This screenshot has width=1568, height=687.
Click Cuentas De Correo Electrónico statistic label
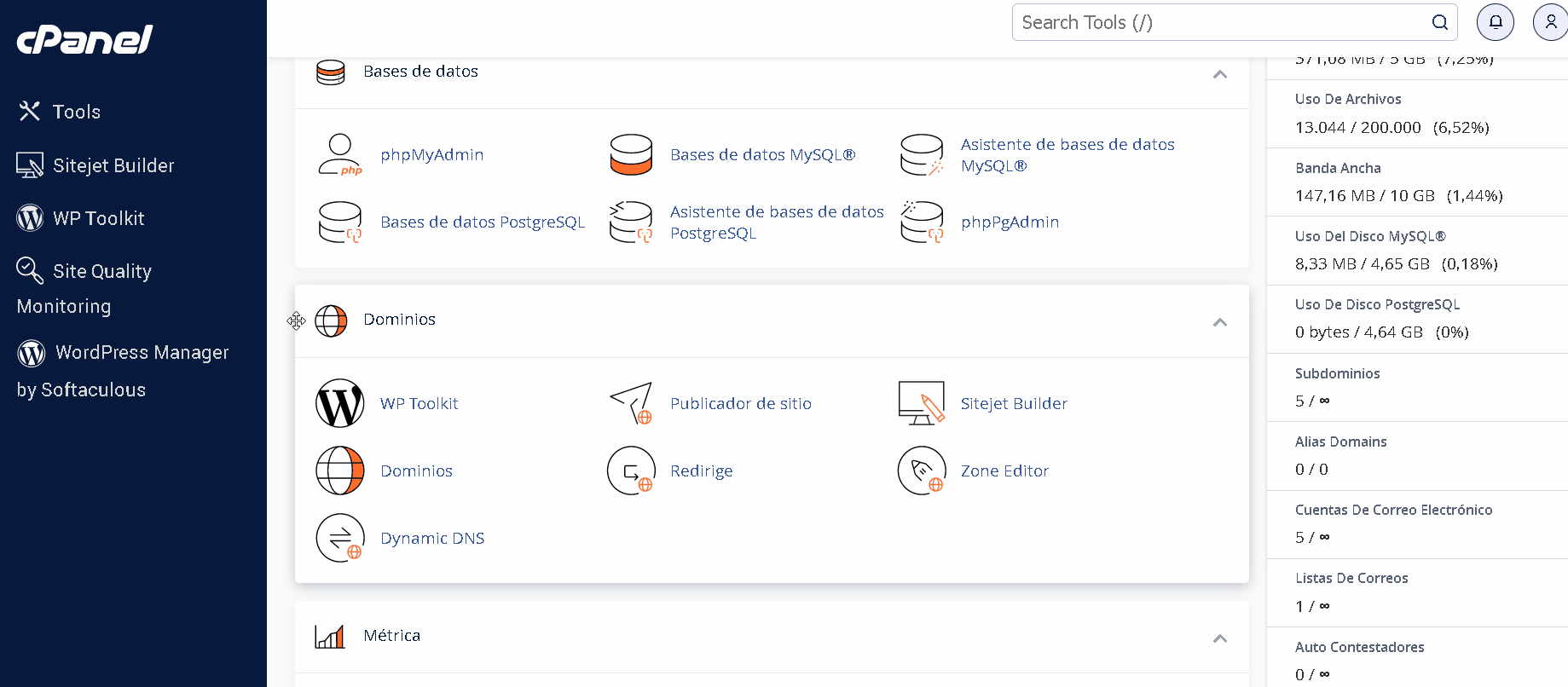point(1393,510)
